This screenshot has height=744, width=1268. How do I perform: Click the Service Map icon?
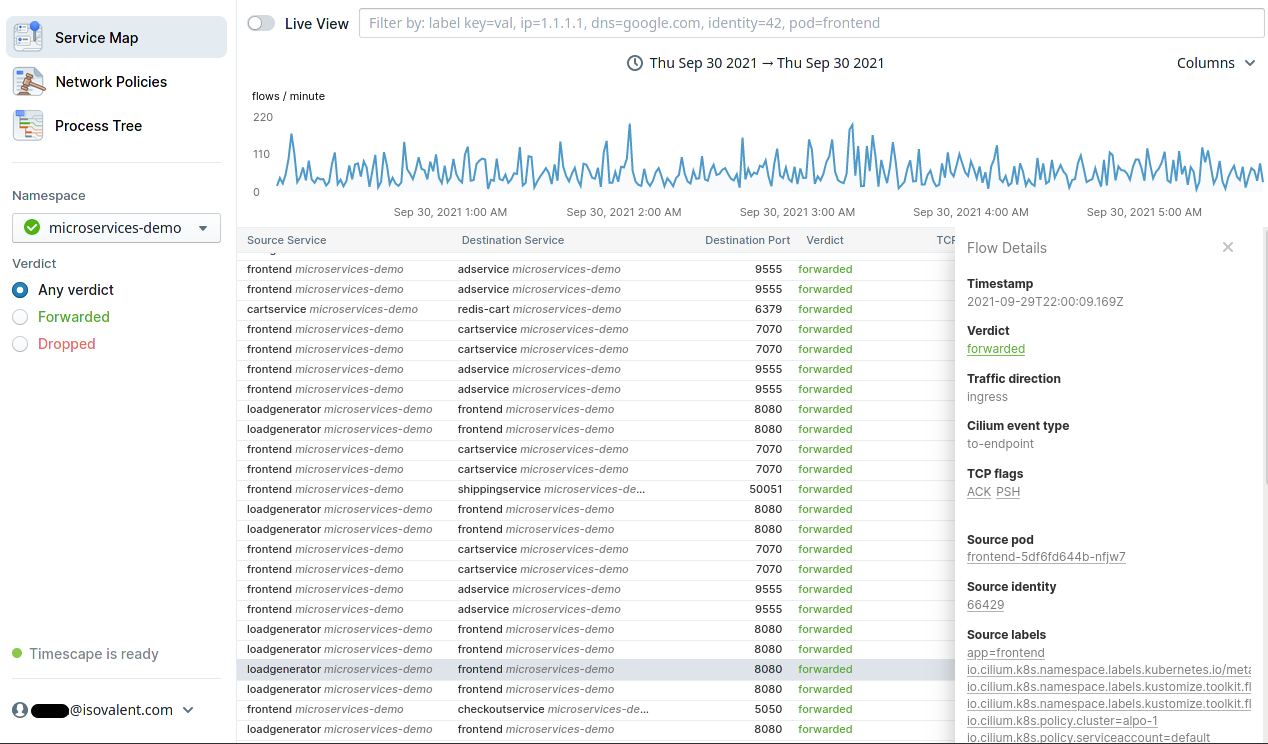pyautogui.click(x=28, y=37)
